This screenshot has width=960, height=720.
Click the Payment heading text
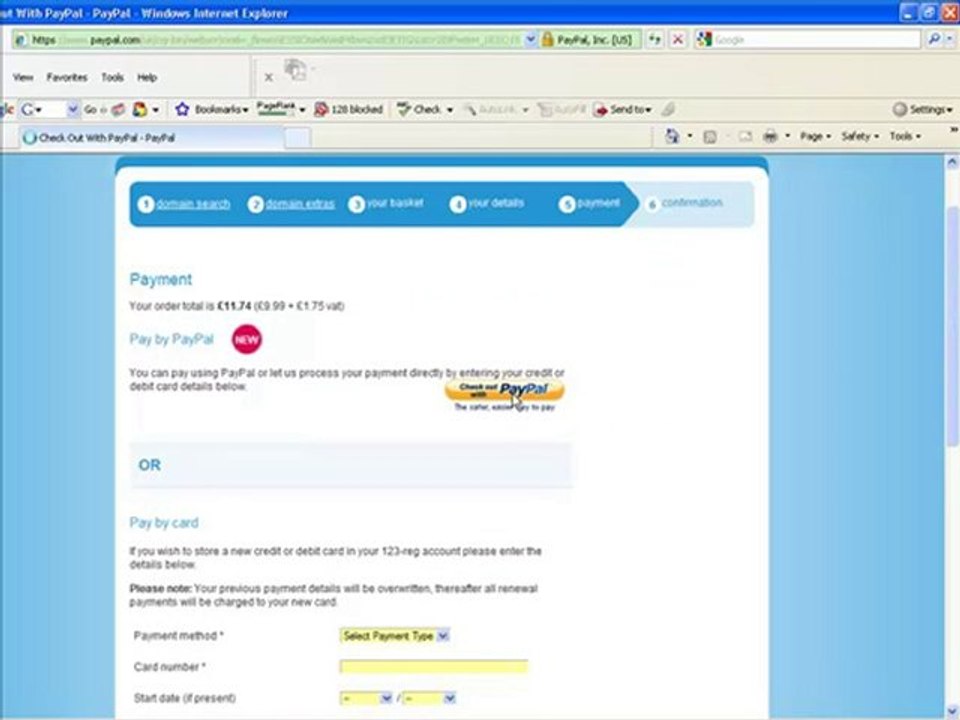[x=160, y=280]
